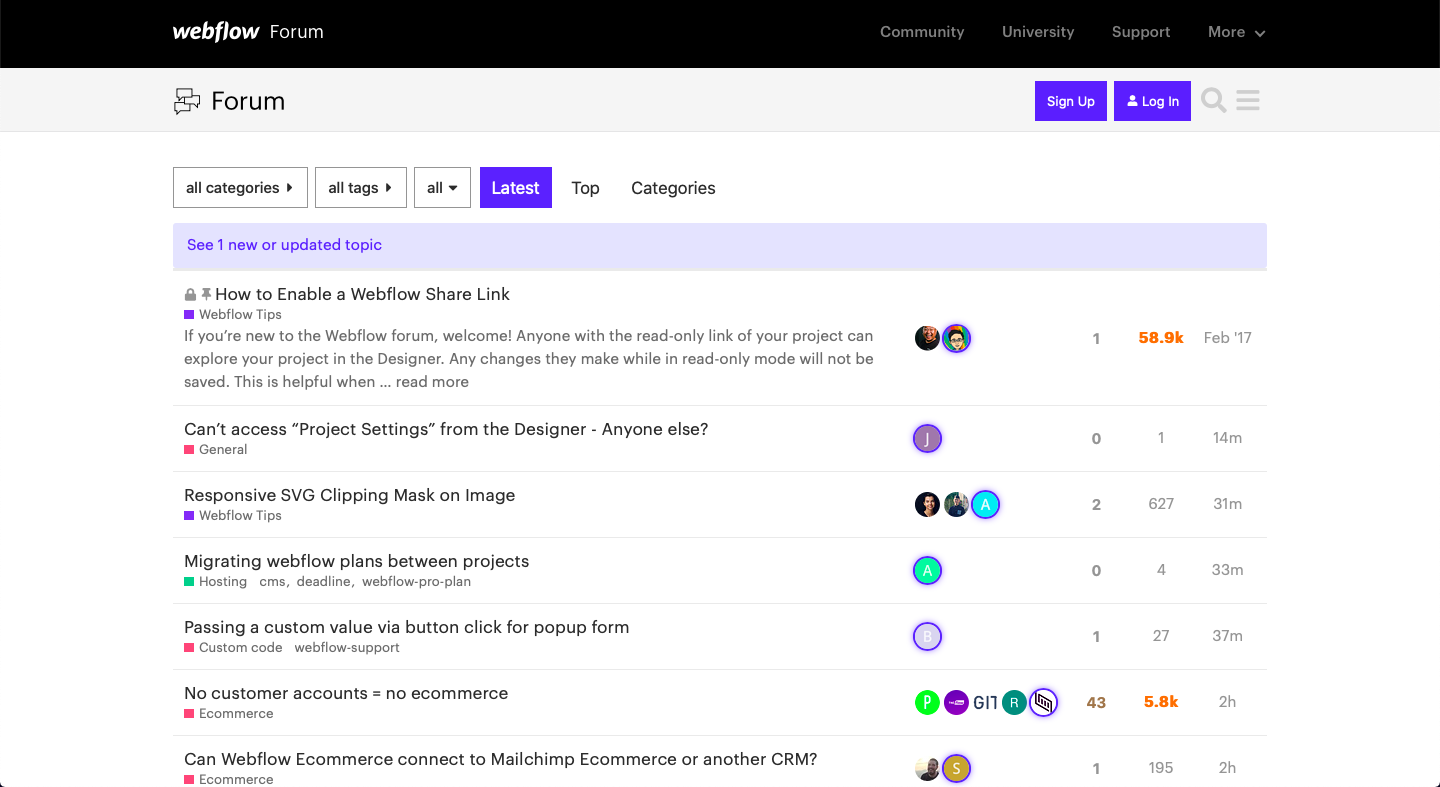Click the Hosting category label
1440x787 pixels.
[x=216, y=582]
